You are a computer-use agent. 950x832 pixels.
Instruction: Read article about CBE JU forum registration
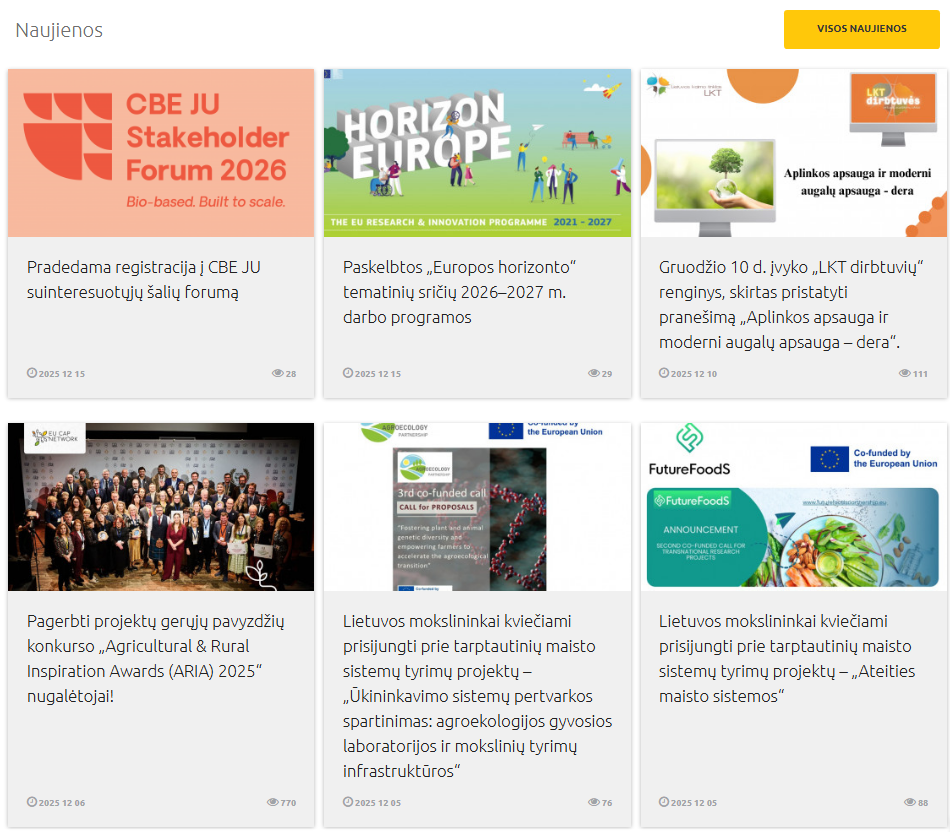click(x=144, y=280)
